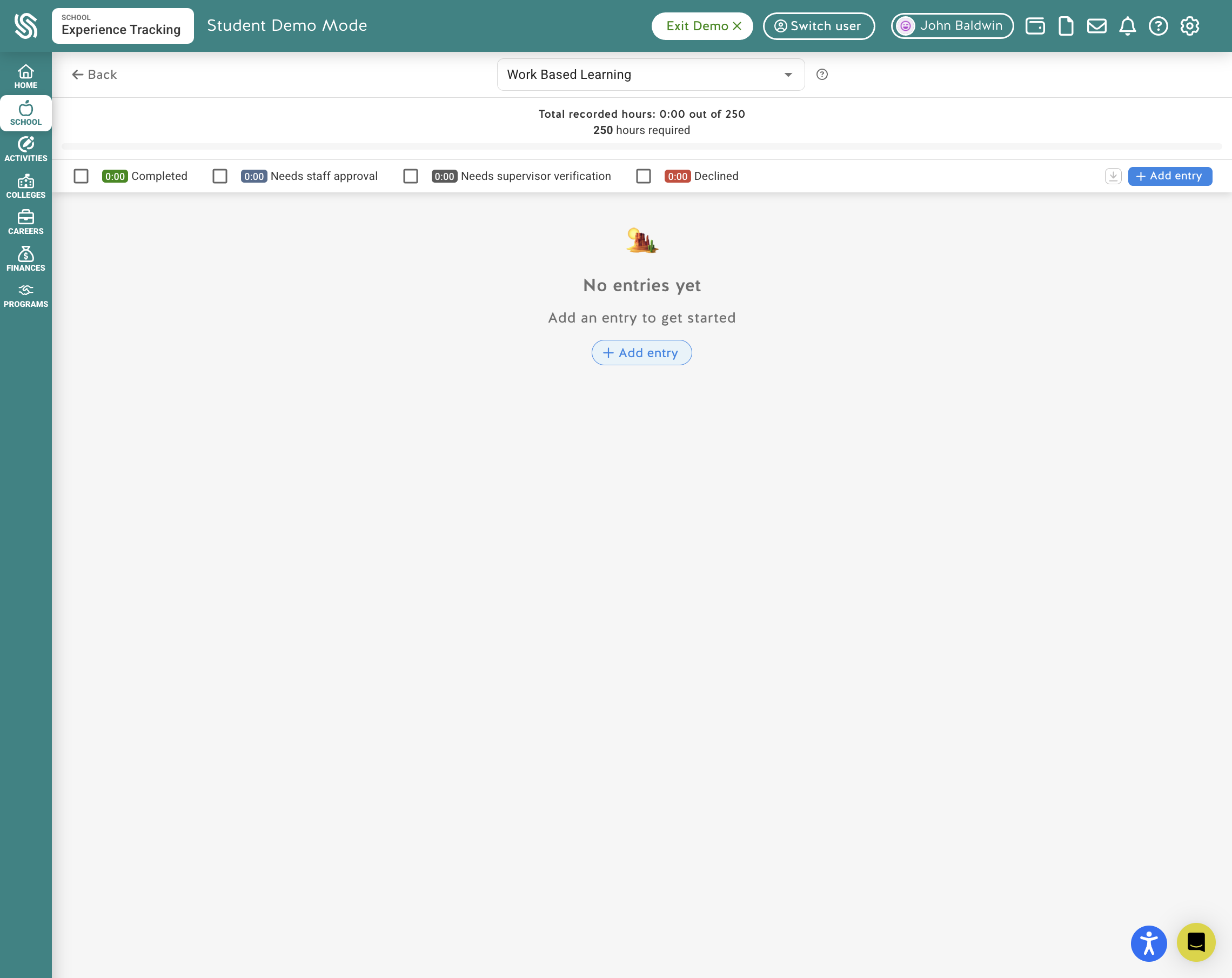Viewport: 1232px width, 978px height.
Task: Click the recorded hours progress bar
Action: (641, 147)
